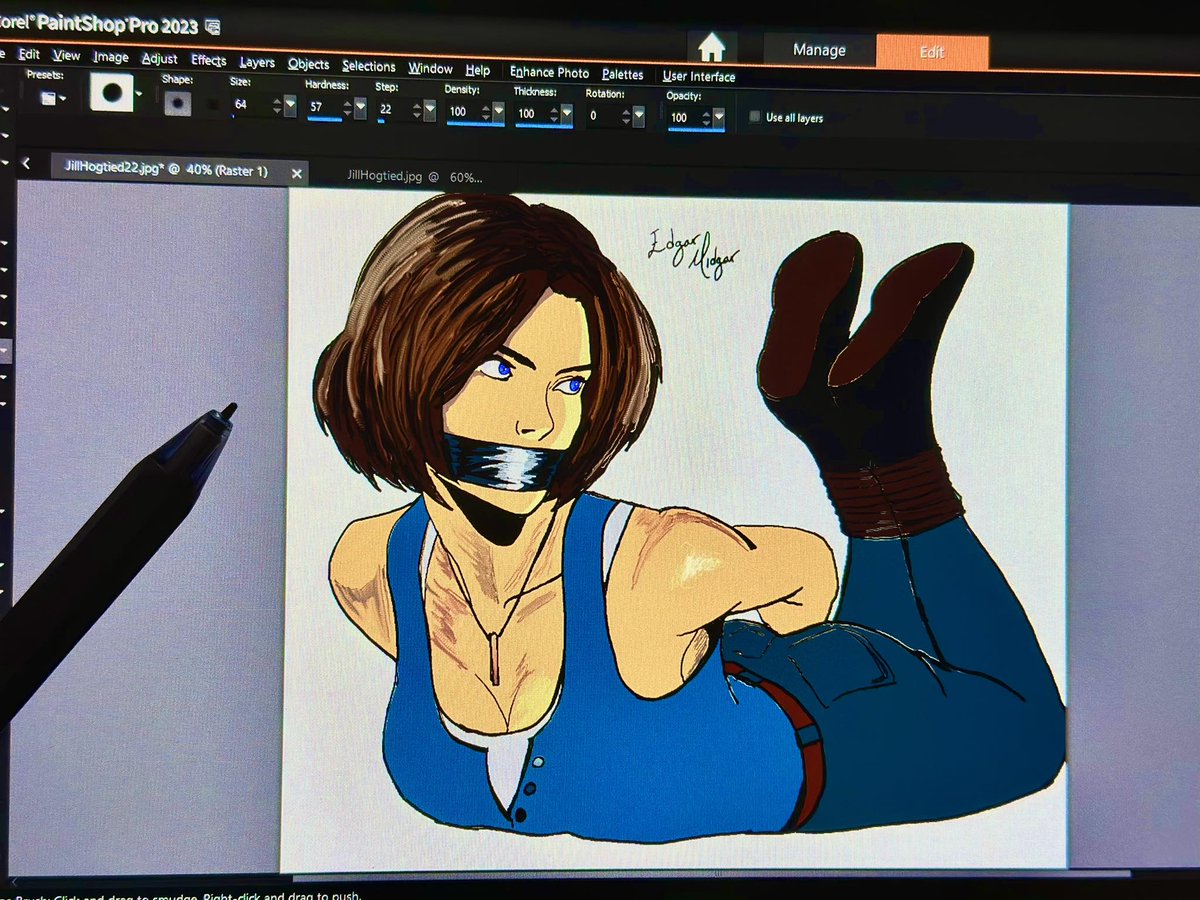The height and width of the screenshot is (900, 1200).
Task: Click the brush tip preview thumbnail
Action: pos(111,92)
